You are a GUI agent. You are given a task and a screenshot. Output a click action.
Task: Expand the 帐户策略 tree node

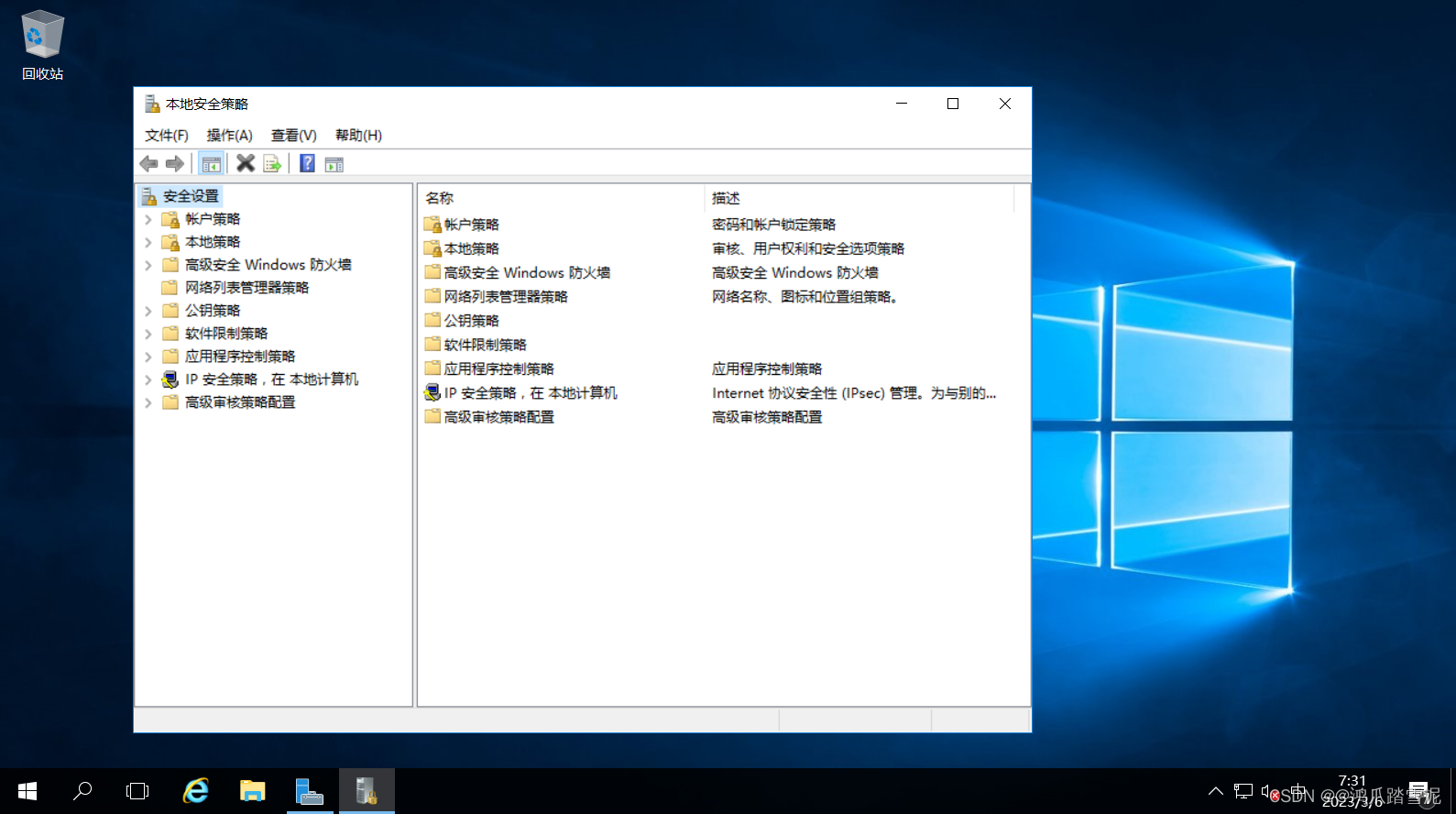[x=148, y=219]
